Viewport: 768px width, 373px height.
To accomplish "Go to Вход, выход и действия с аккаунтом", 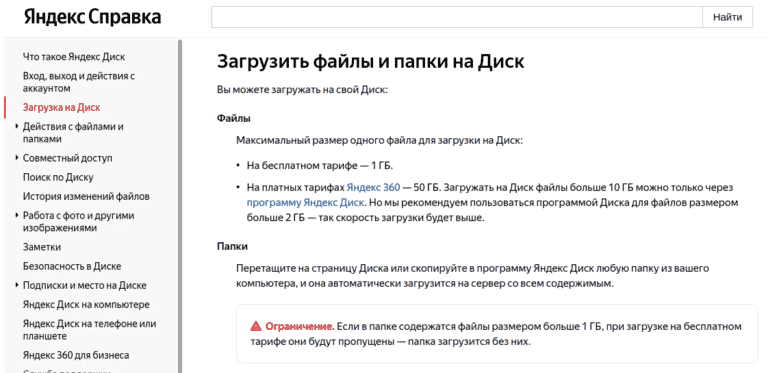I will 79,82.
